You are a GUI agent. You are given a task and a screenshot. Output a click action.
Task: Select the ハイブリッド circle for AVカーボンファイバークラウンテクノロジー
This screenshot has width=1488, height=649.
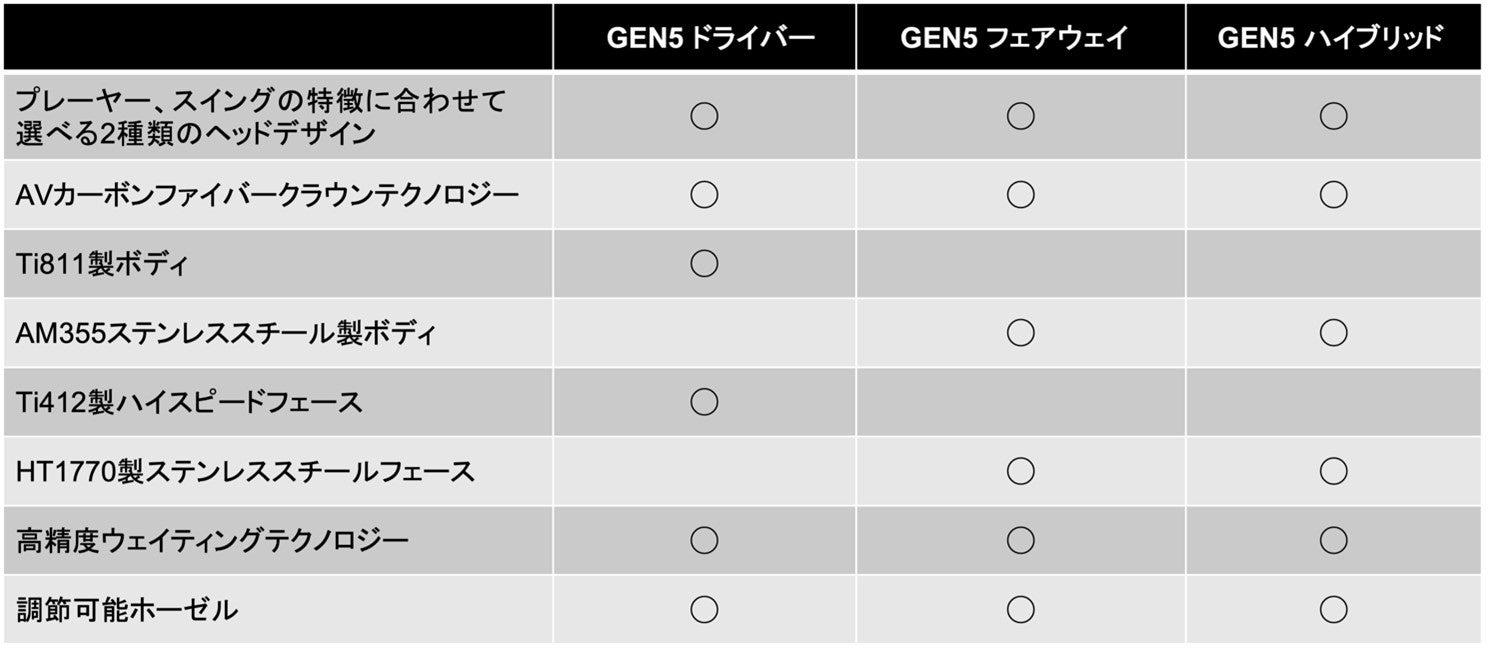pyautogui.click(x=1333, y=194)
